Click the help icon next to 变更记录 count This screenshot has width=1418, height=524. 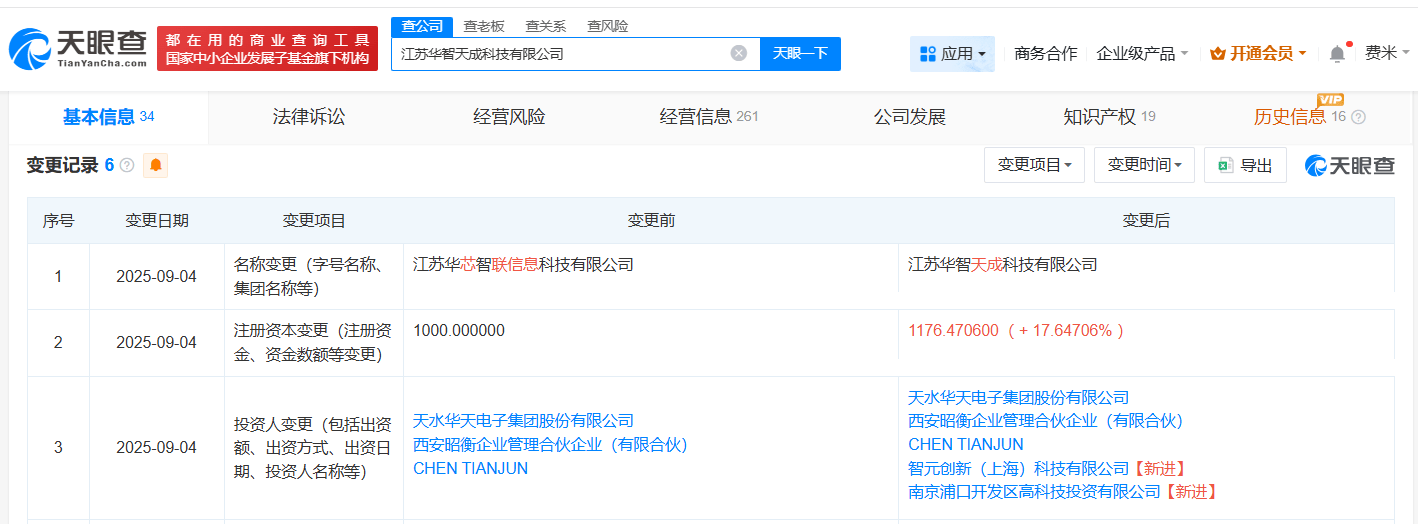tap(127, 166)
